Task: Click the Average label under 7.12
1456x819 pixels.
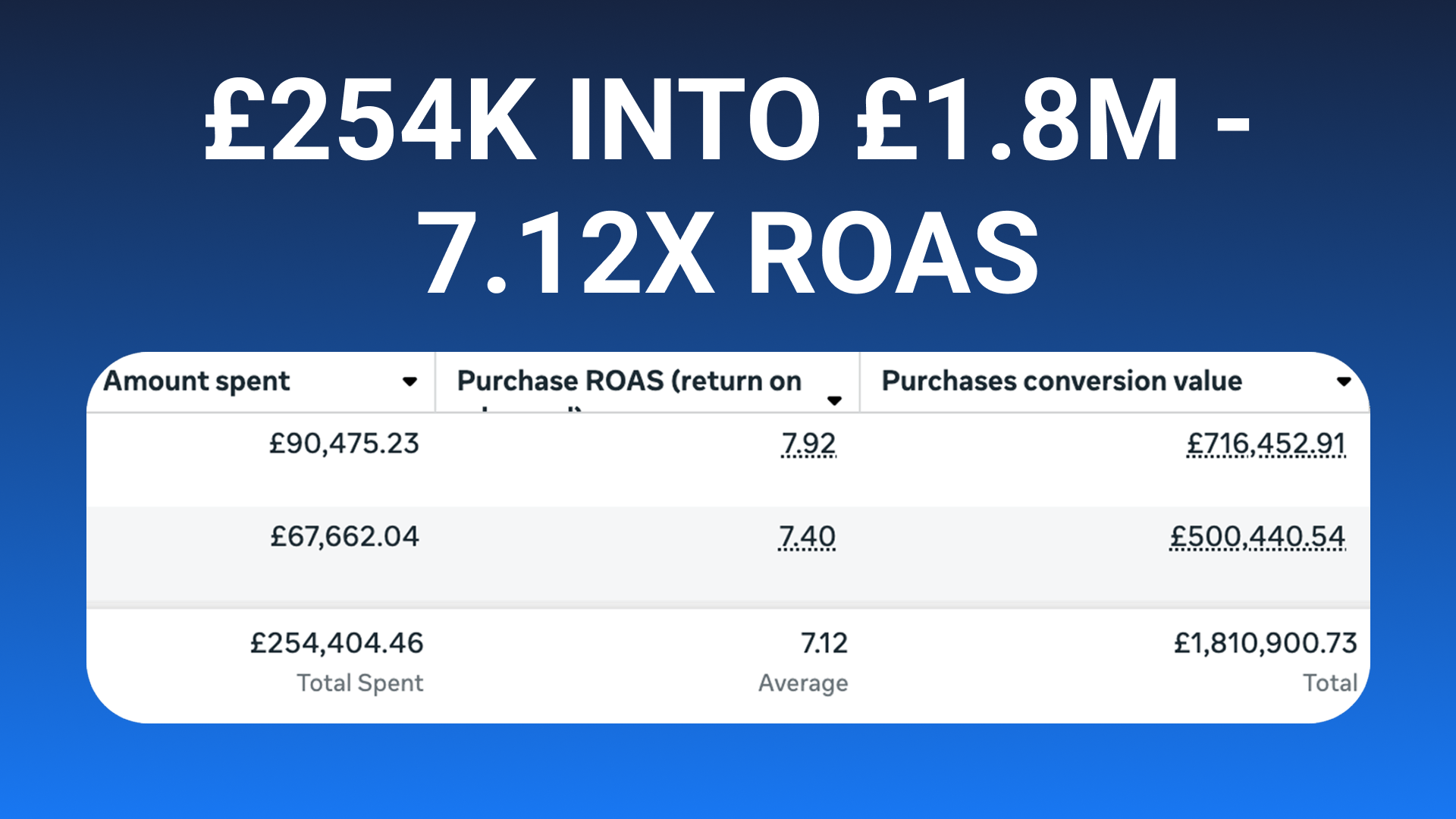Action: point(802,682)
